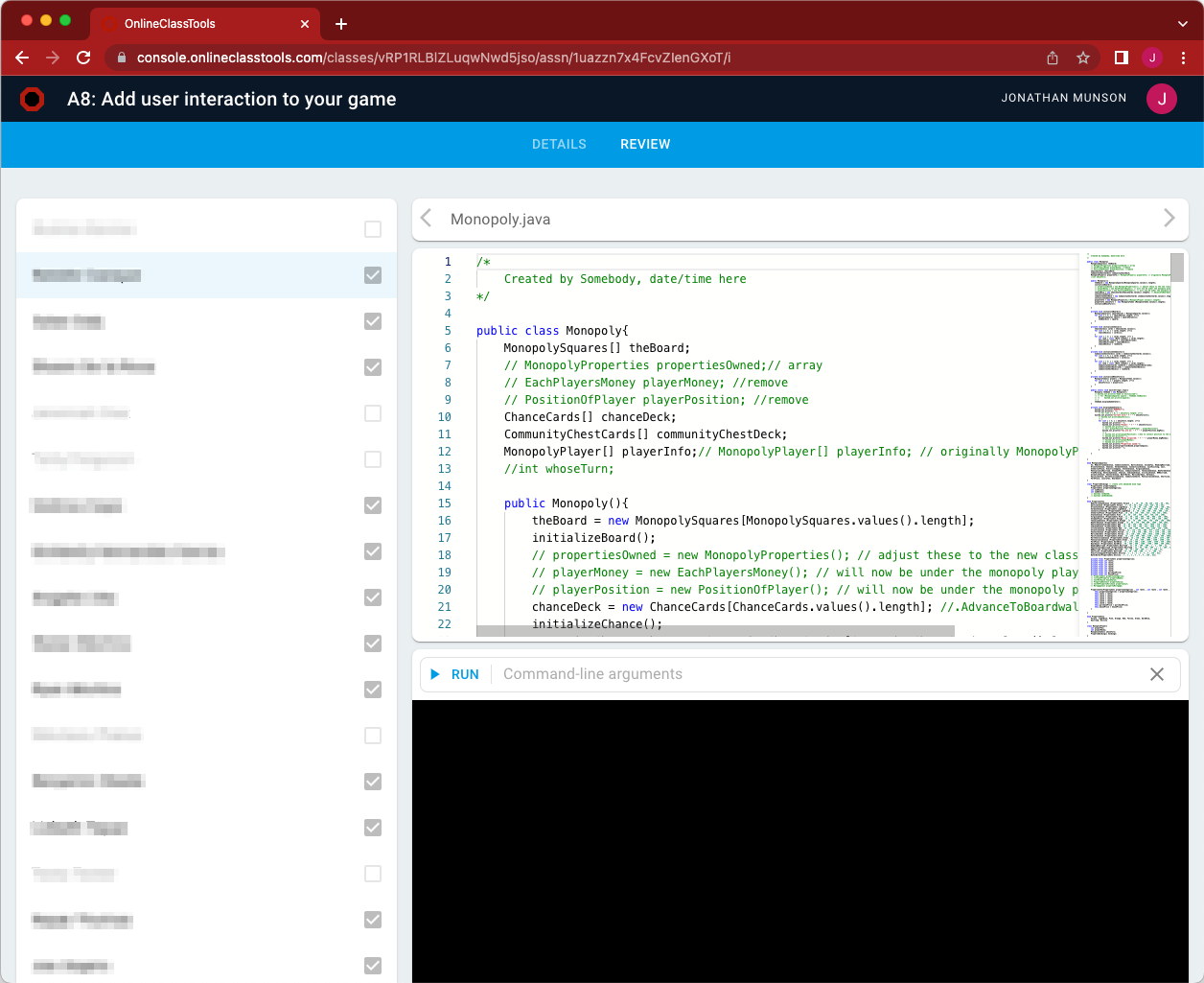1204x983 pixels.
Task: Click line 'public class Monopoly{'
Action: (552, 331)
